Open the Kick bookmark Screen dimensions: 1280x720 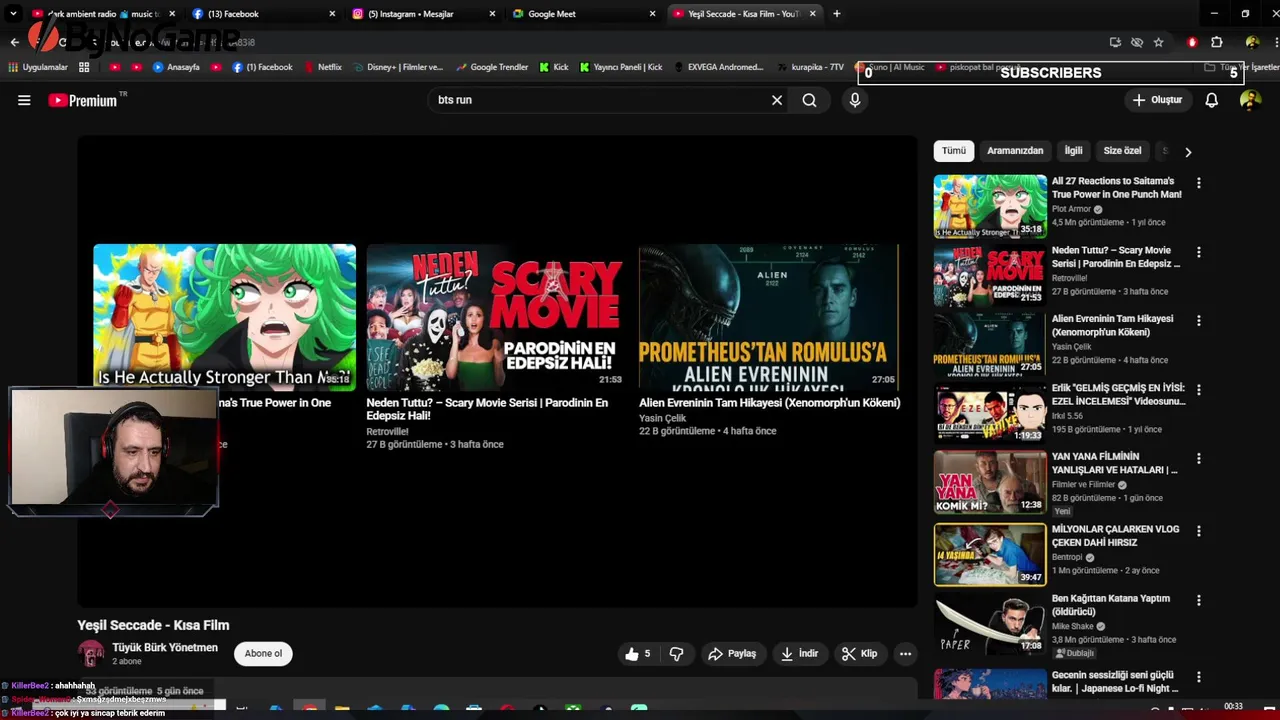click(x=554, y=67)
